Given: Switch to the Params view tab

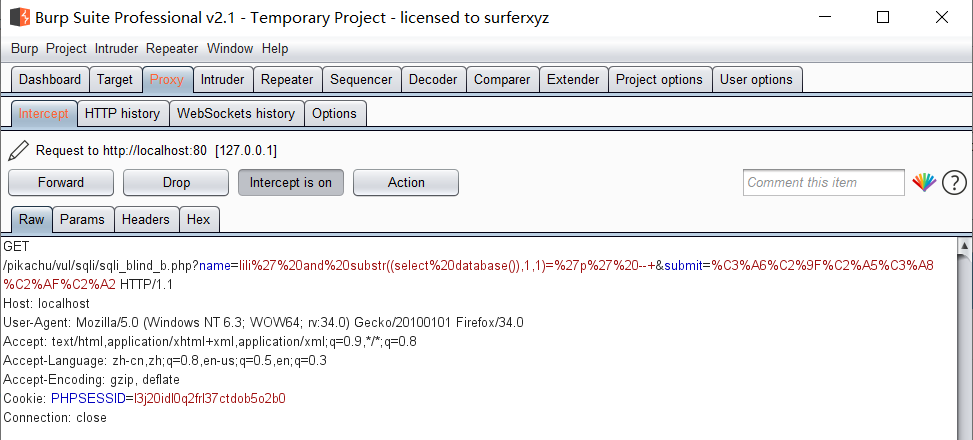Looking at the screenshot, I should [x=83, y=220].
